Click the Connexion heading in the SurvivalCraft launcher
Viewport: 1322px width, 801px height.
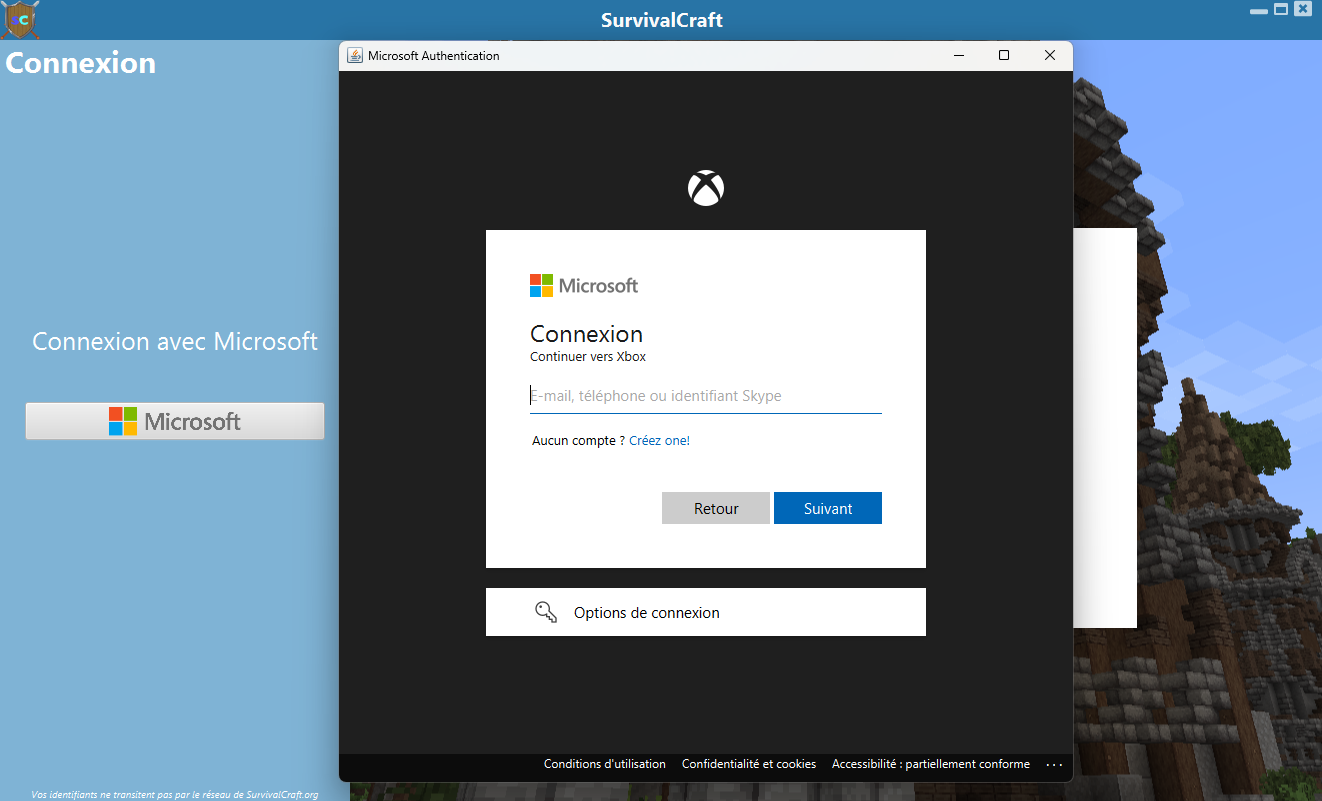point(81,63)
